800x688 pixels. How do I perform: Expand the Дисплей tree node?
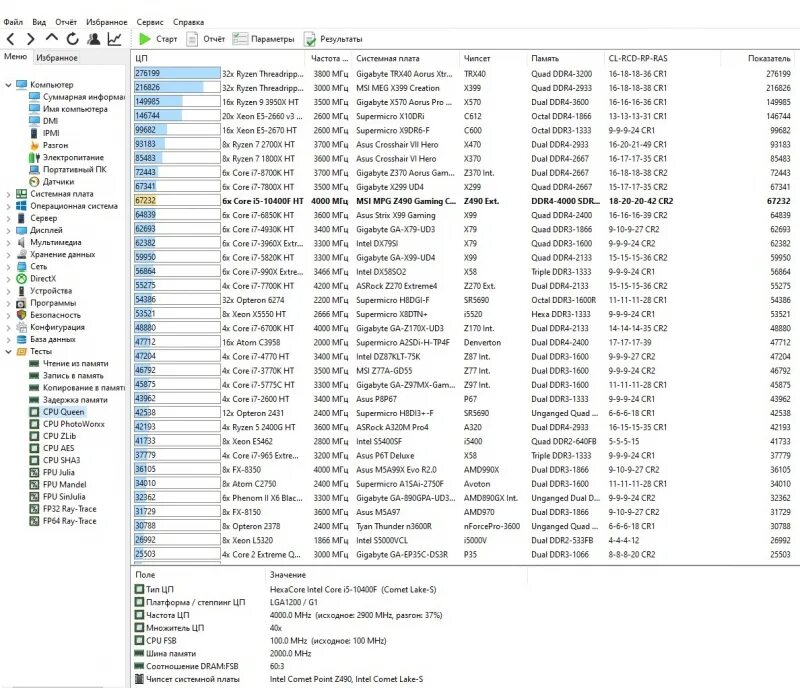(x=8, y=230)
